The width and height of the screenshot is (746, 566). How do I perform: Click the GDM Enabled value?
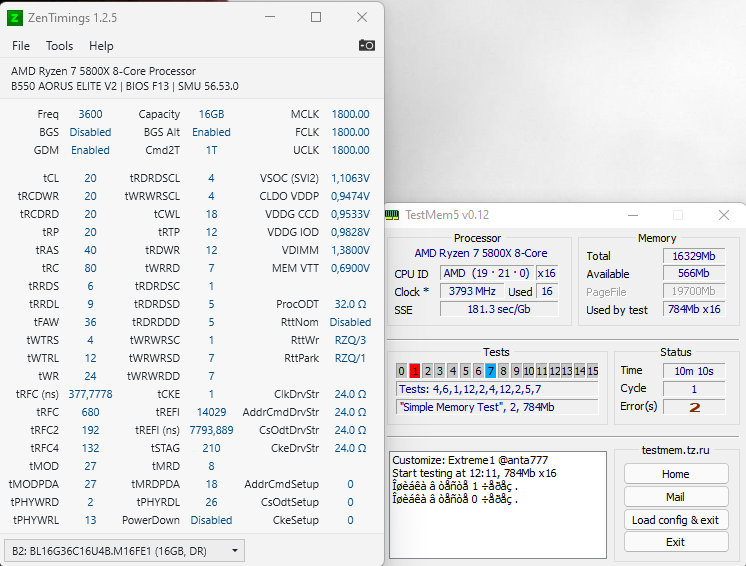pyautogui.click(x=90, y=150)
